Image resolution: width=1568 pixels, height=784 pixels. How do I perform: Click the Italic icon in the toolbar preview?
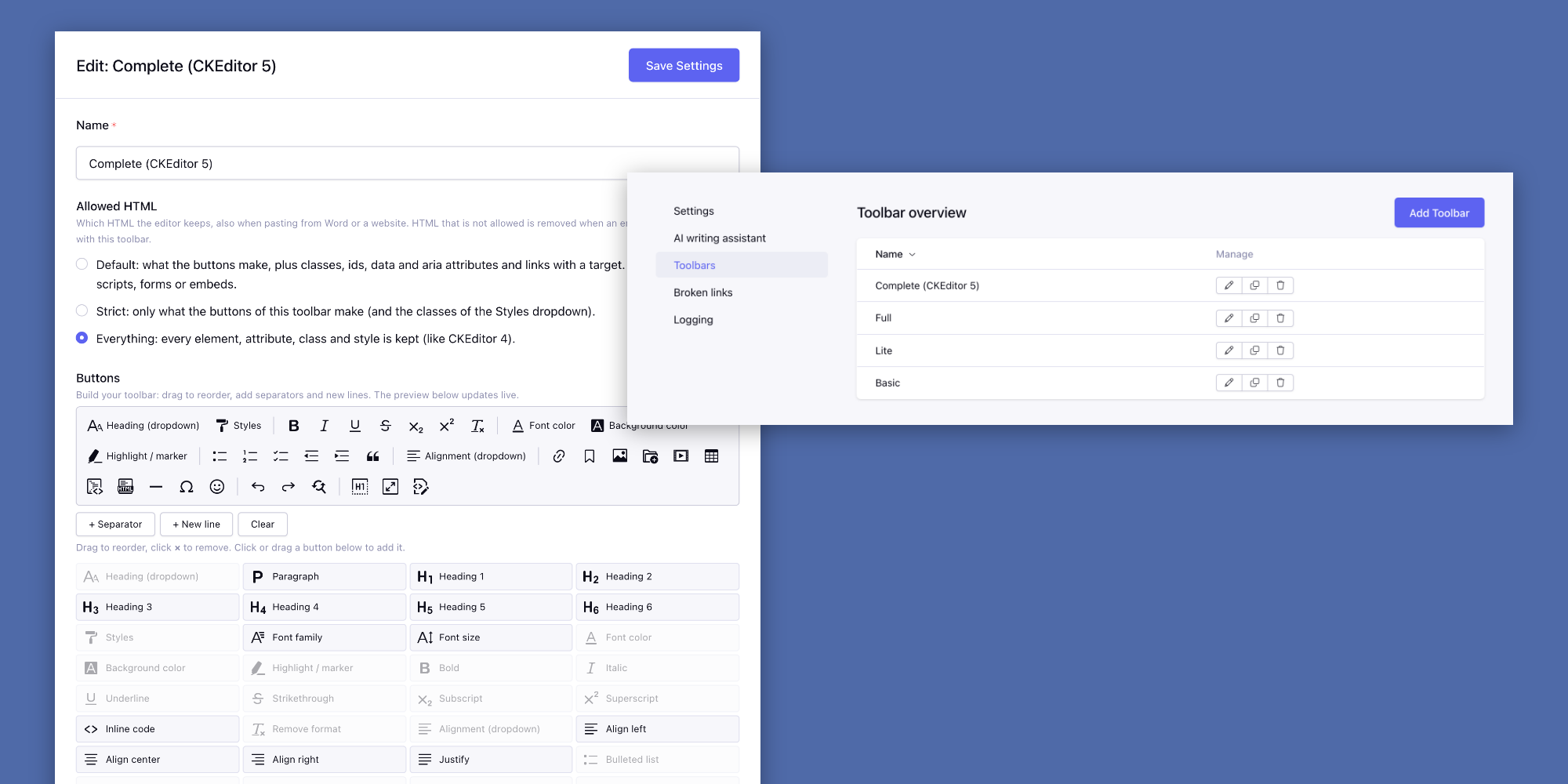[x=325, y=426]
